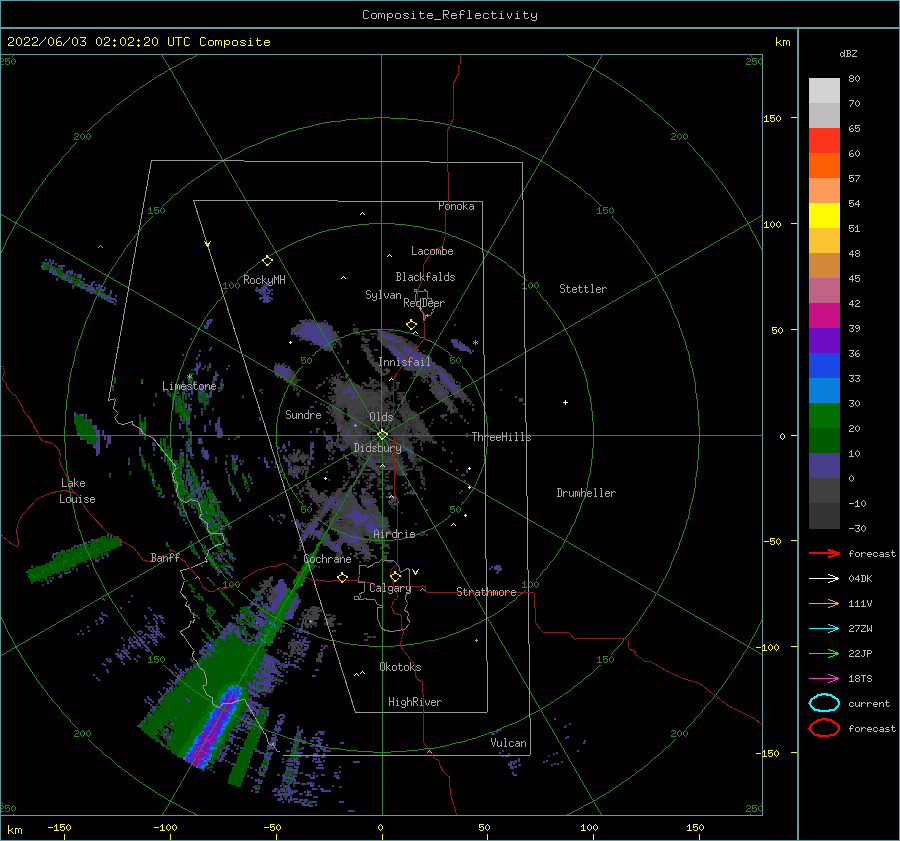Click the white asterisk east of Innisfail
The image size is (900, 841).
[475, 343]
